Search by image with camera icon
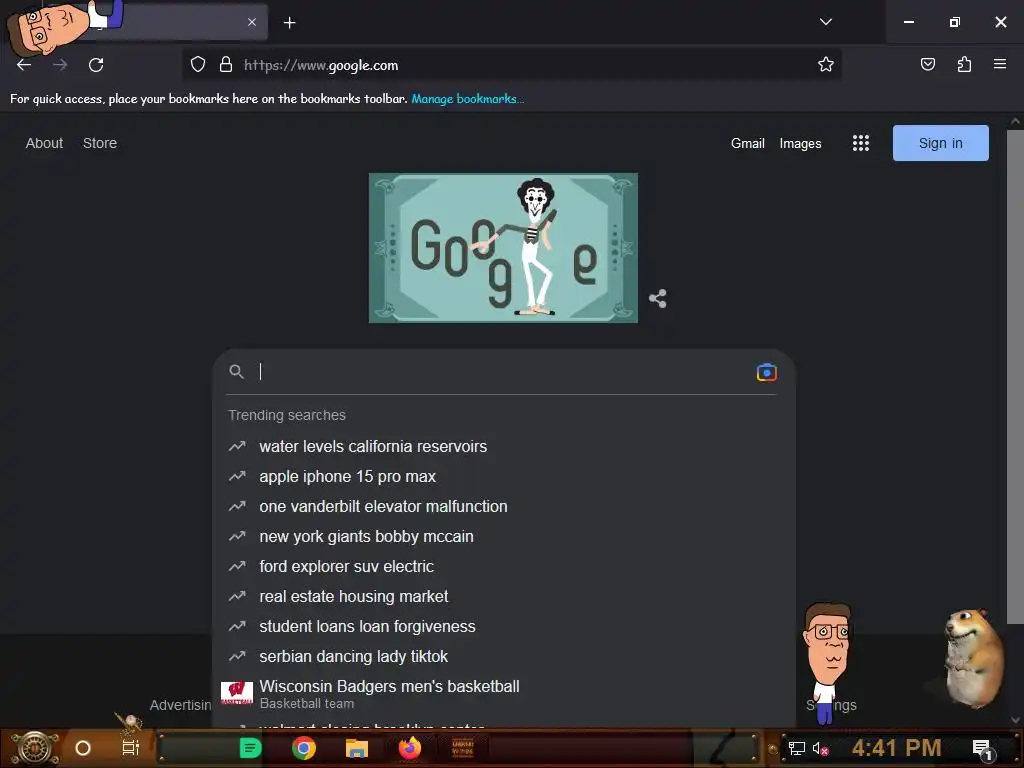This screenshot has width=1024, height=768. (767, 372)
